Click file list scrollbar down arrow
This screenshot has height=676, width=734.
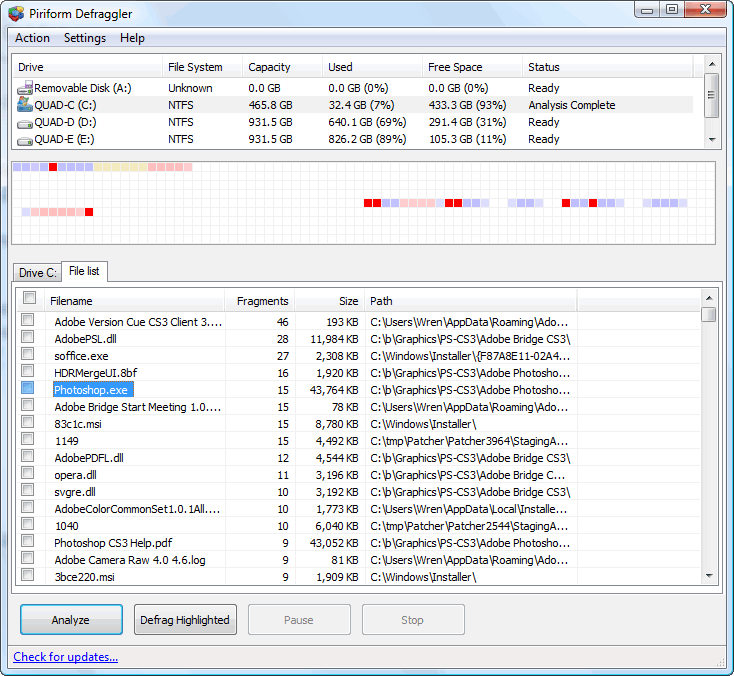709,576
